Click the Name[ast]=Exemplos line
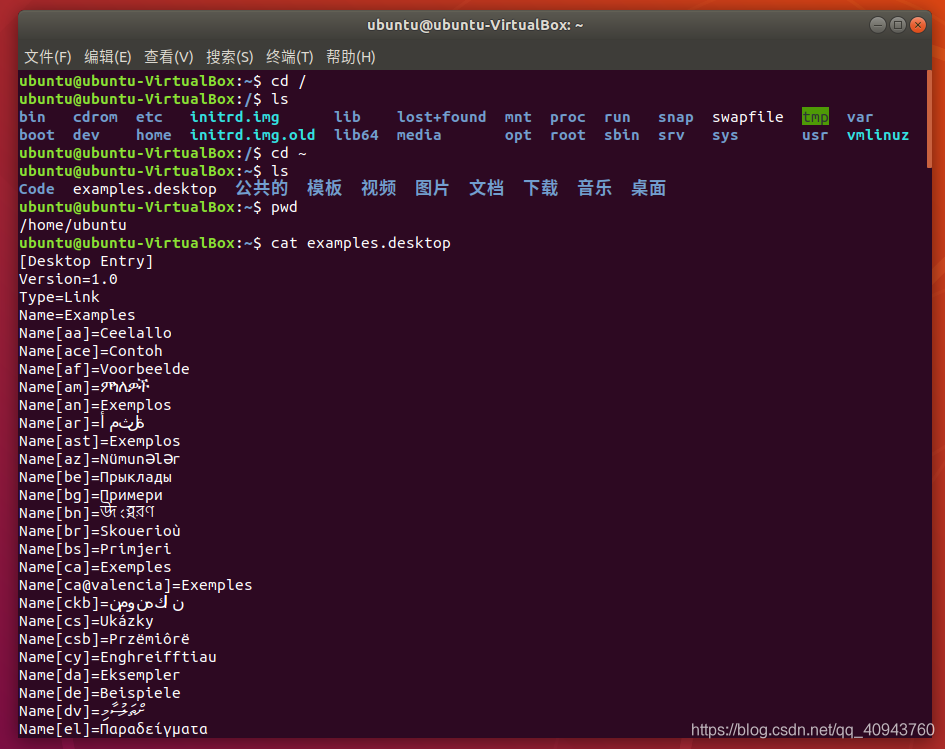 click(99, 442)
